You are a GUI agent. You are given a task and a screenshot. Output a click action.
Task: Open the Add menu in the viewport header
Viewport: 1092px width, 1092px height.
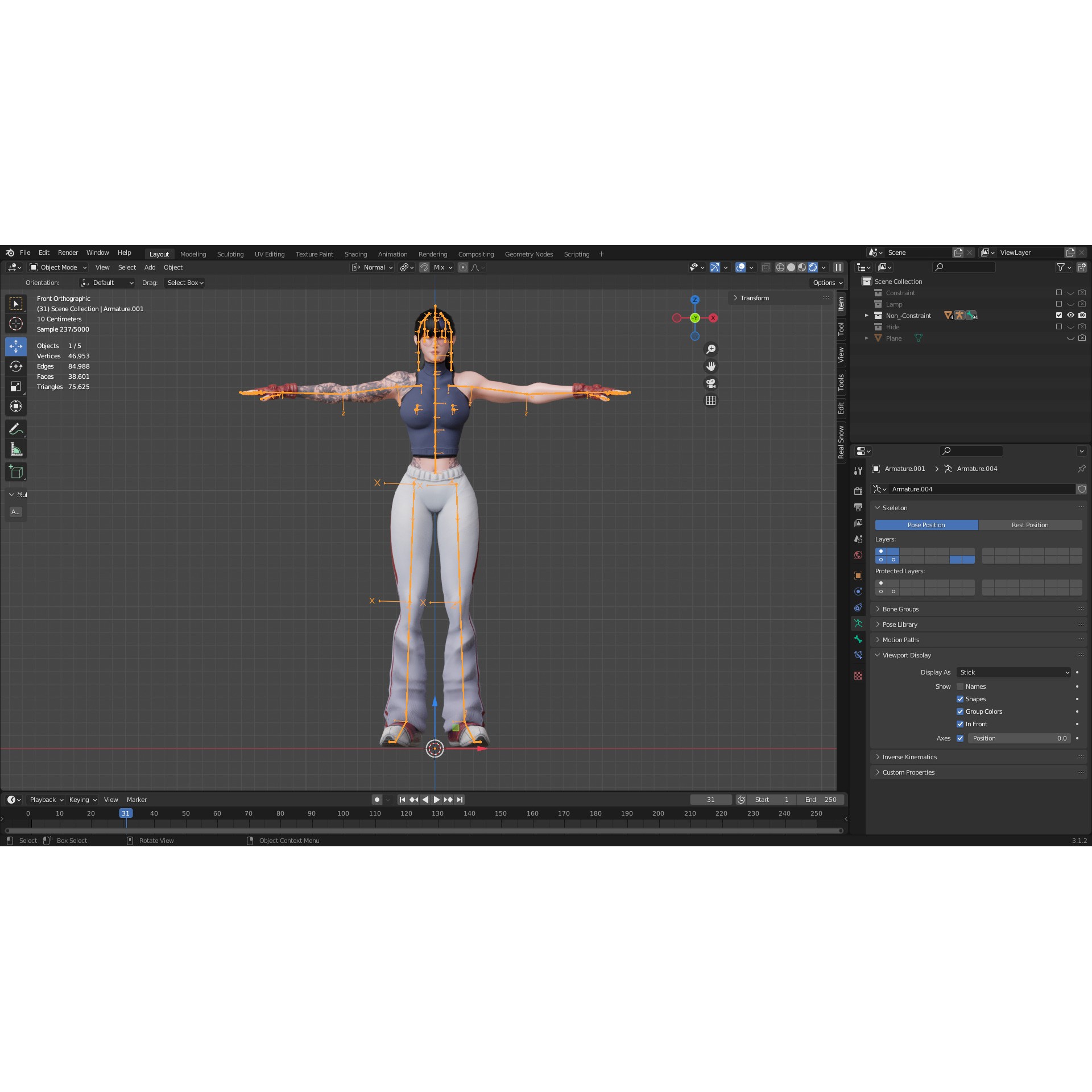[x=150, y=267]
